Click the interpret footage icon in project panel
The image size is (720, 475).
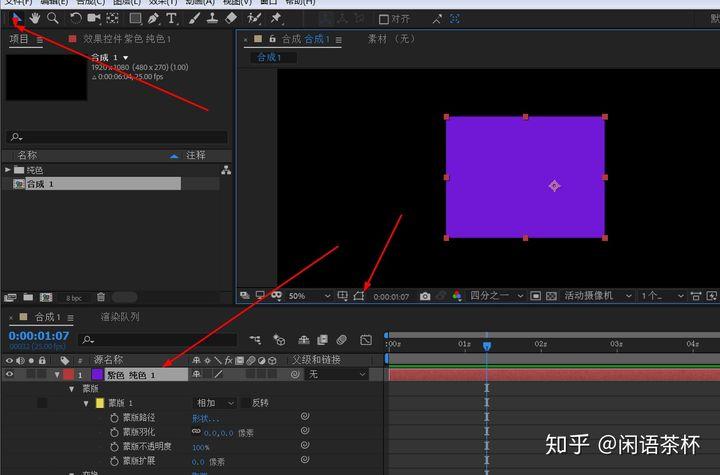10,297
